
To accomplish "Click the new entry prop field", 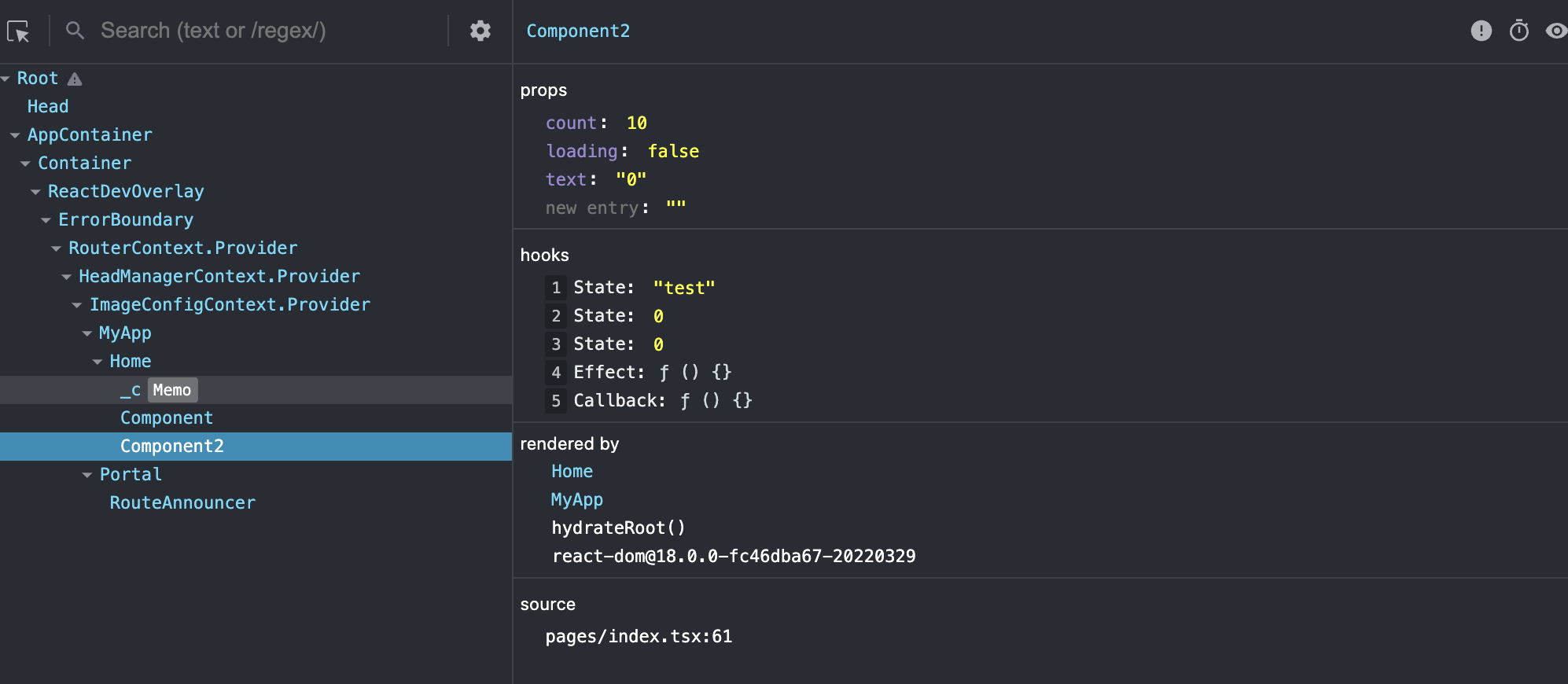I will tap(592, 208).
